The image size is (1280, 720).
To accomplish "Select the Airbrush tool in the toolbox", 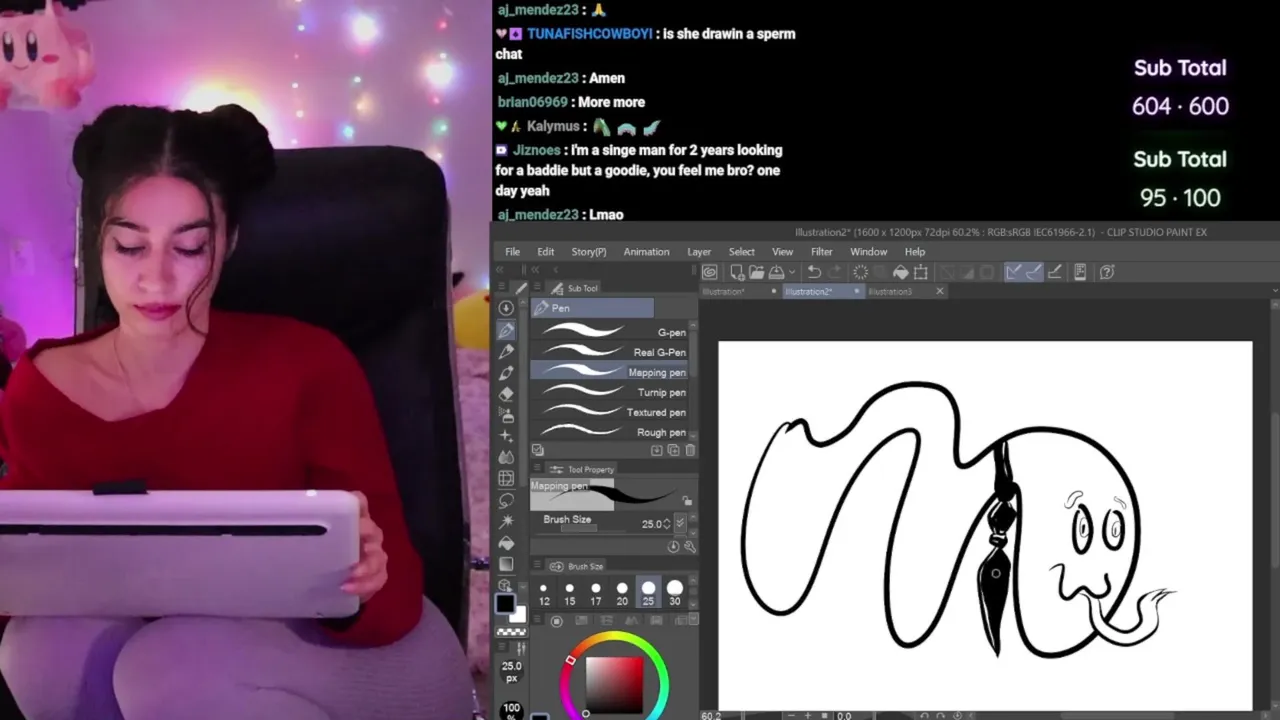I will 506,415.
